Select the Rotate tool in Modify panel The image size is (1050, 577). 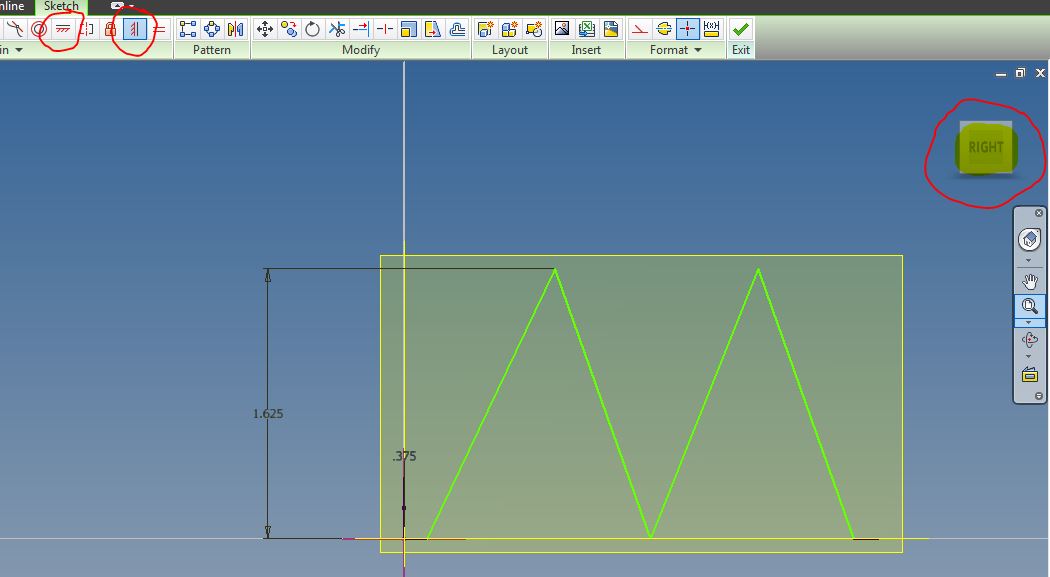point(313,28)
